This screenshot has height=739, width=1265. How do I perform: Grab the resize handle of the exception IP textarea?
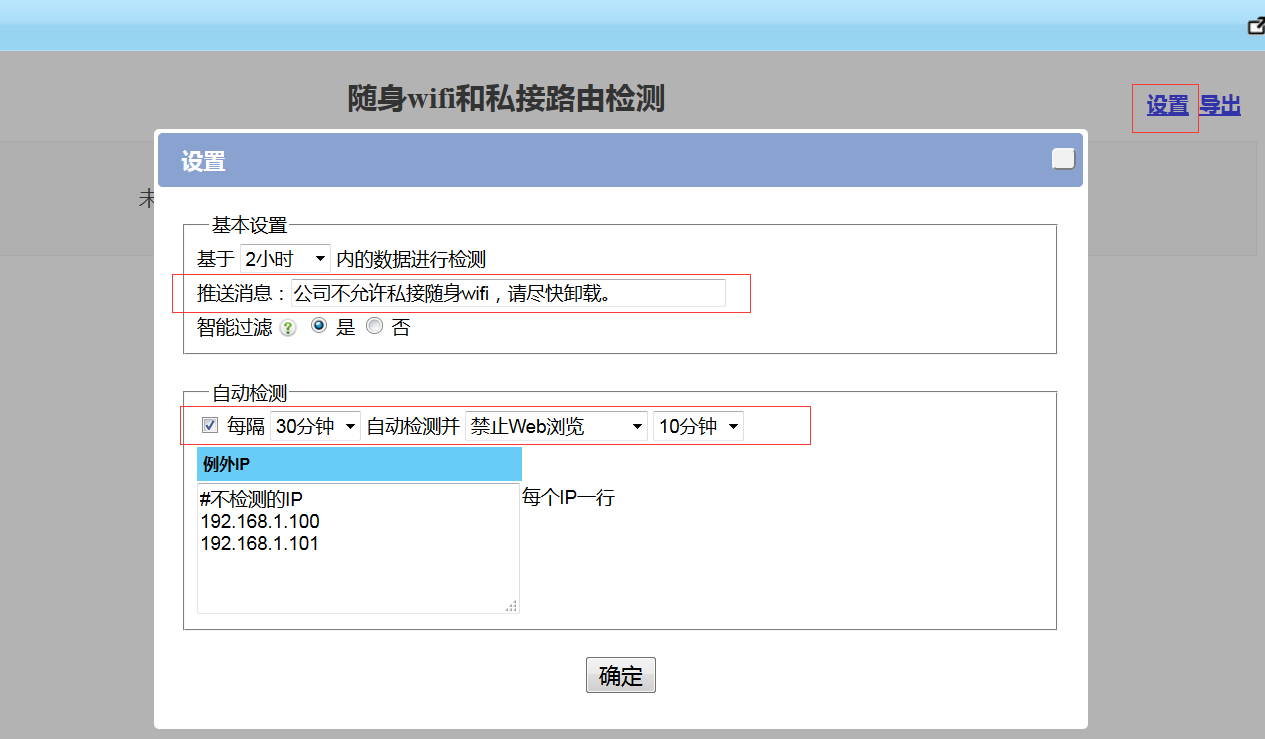point(512,606)
